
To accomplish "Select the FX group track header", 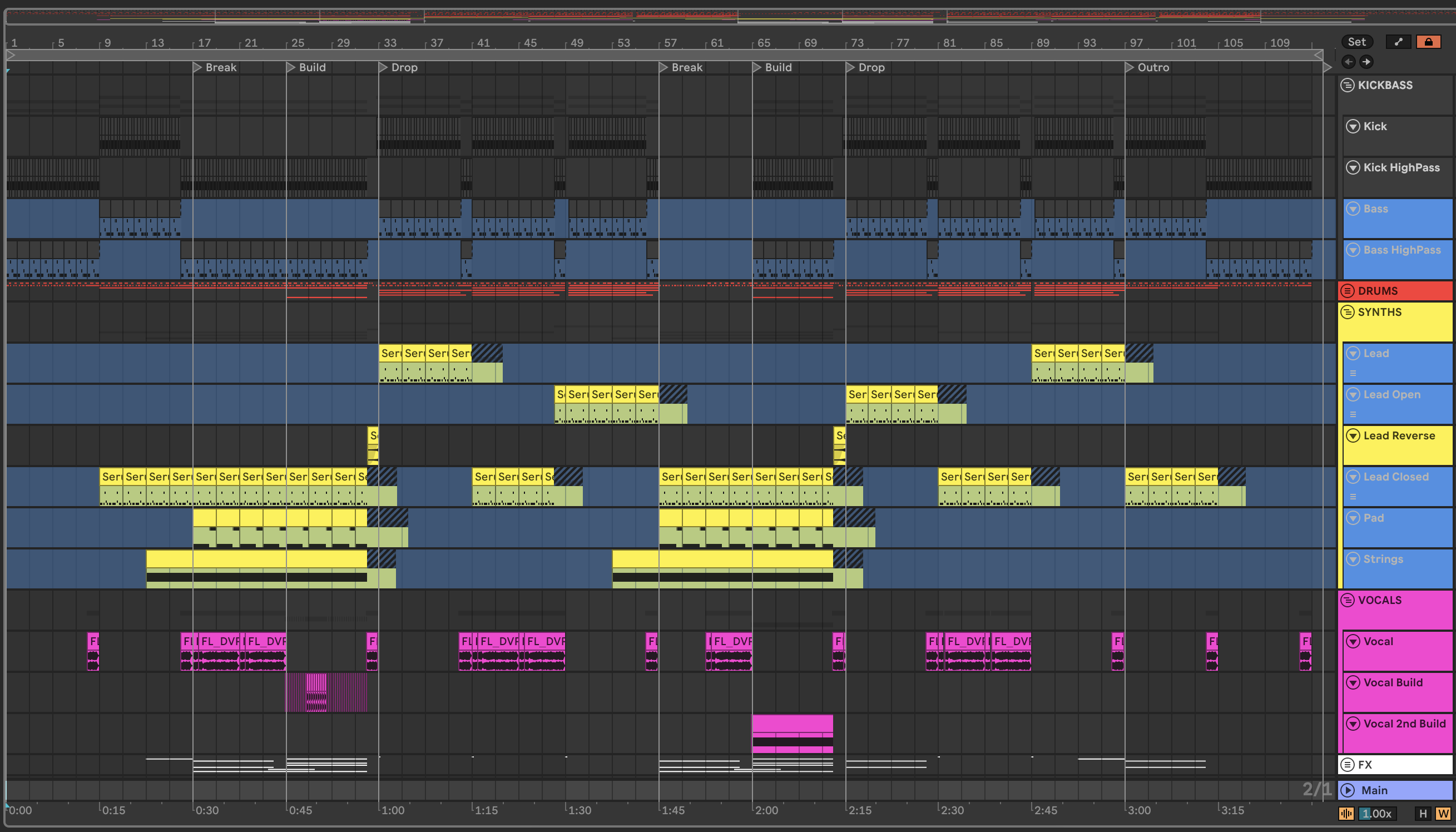I will click(x=1395, y=765).
